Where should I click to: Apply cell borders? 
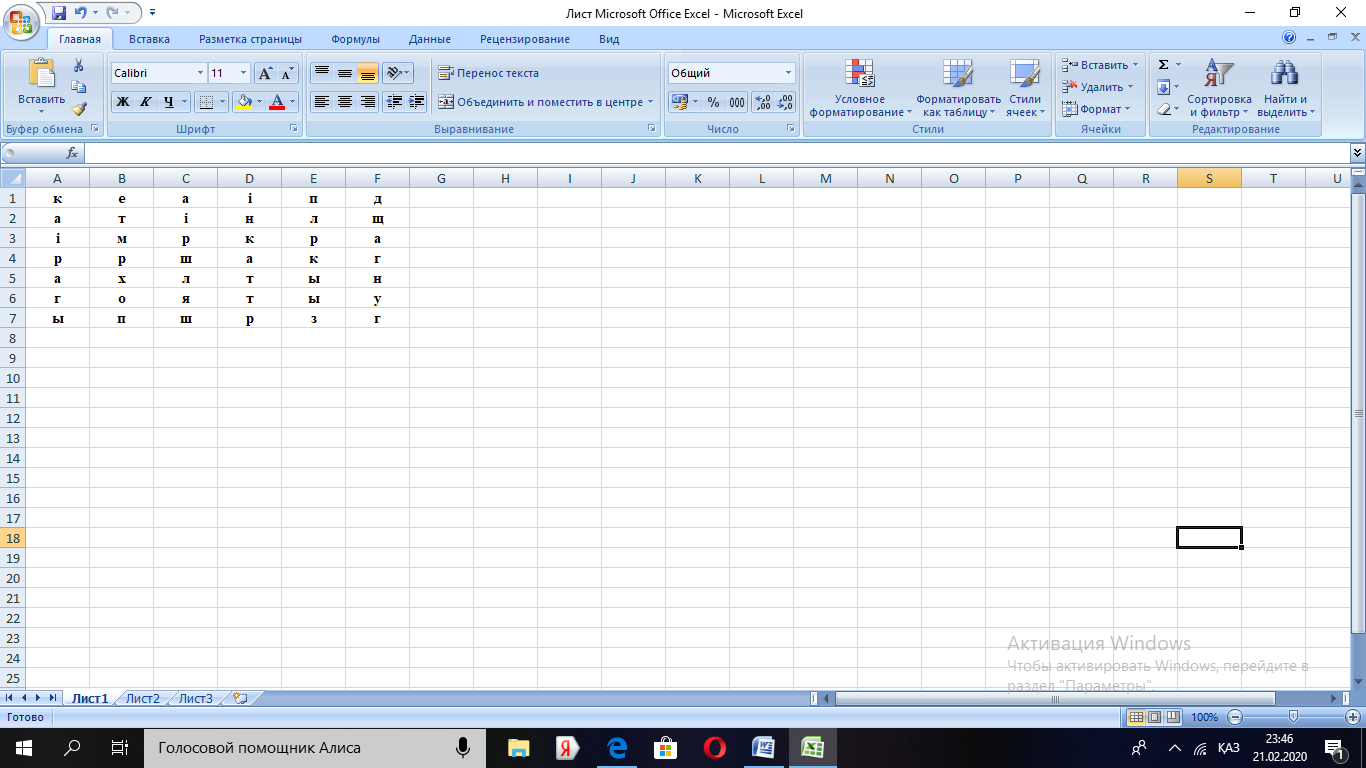click(205, 102)
